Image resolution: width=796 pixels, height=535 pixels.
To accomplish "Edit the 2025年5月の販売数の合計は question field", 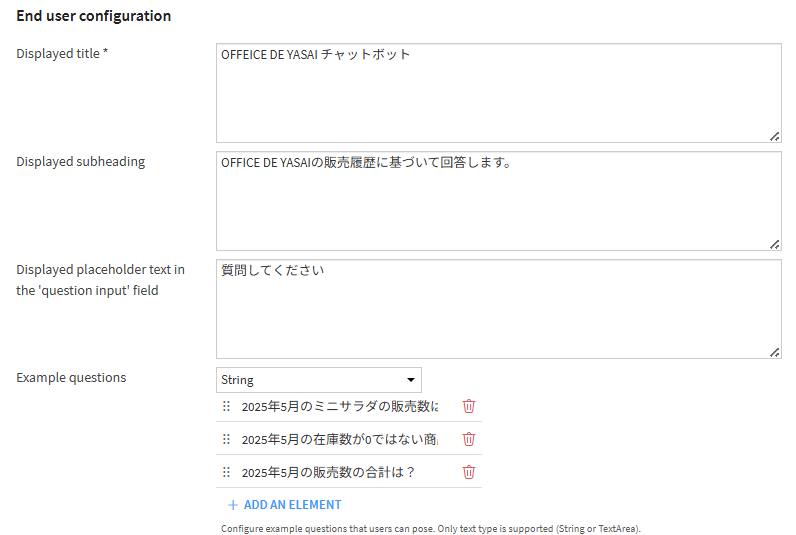I will (340, 472).
